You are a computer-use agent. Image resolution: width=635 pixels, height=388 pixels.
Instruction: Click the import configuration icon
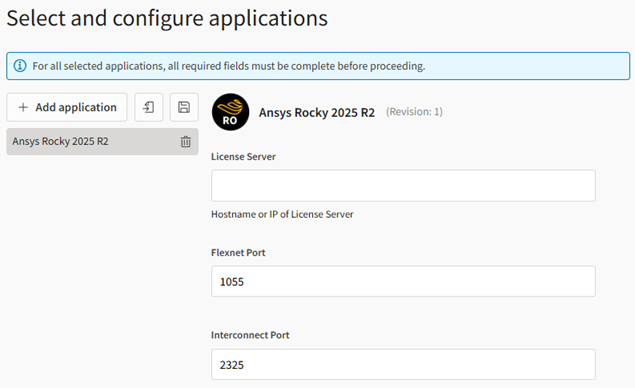tap(149, 107)
